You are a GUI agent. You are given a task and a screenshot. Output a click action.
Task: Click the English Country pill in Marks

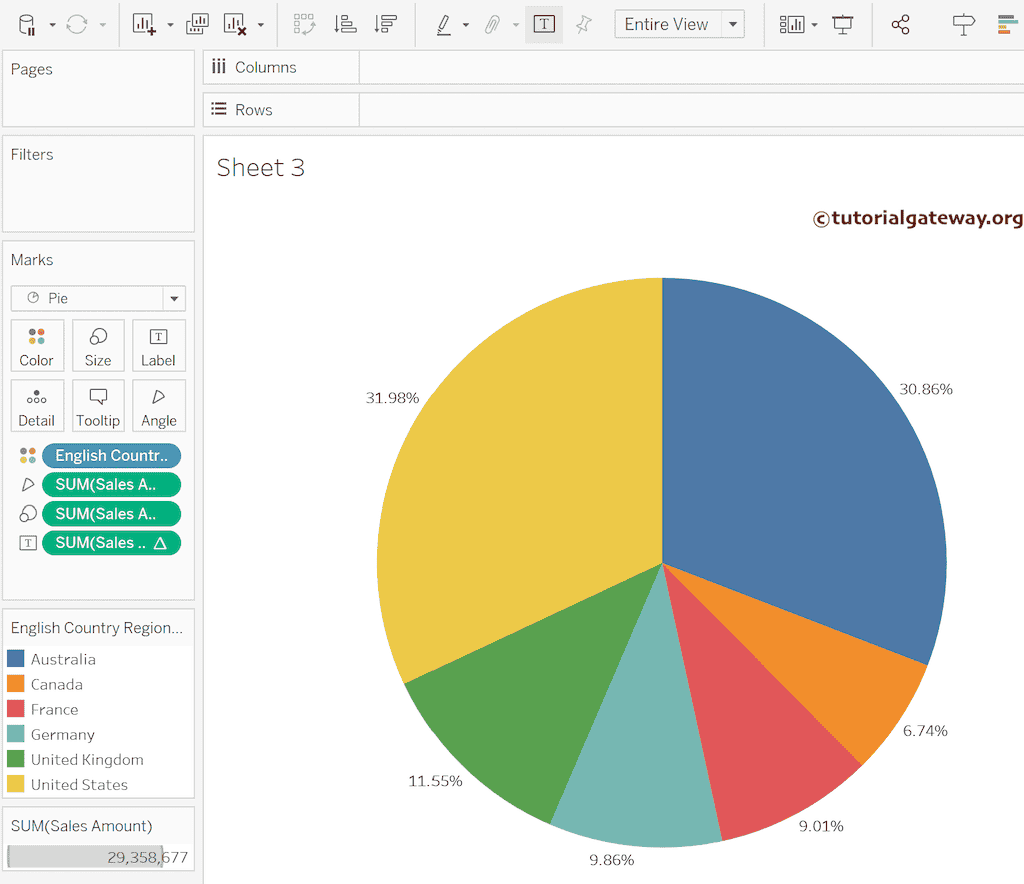111,456
